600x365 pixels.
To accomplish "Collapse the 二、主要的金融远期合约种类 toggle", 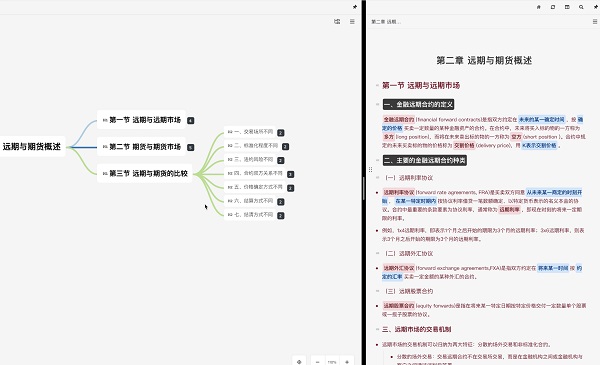I will [x=377, y=160].
